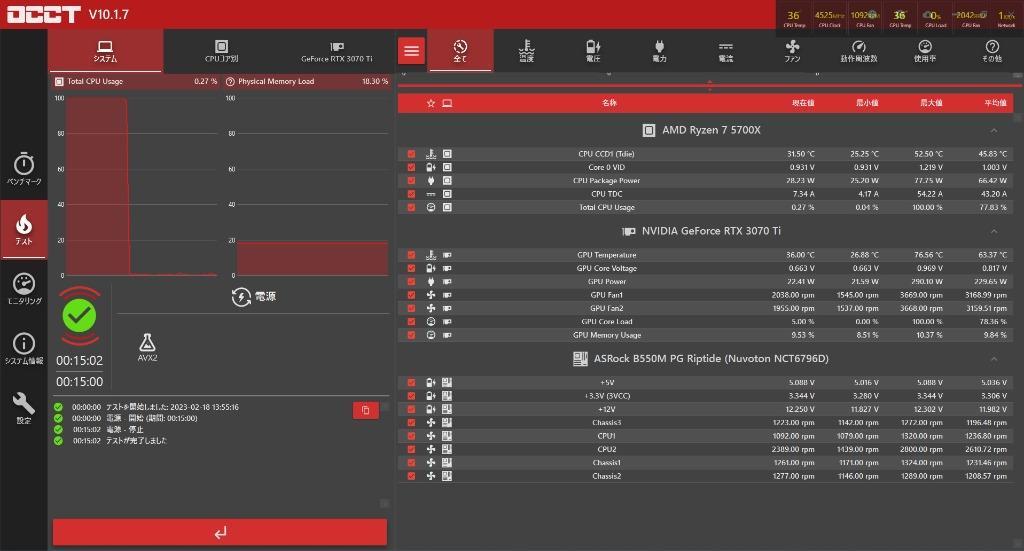Screen dimensions: 1024x551
Task: Uncheck the GPU Temperature checkbox
Action: (411, 255)
